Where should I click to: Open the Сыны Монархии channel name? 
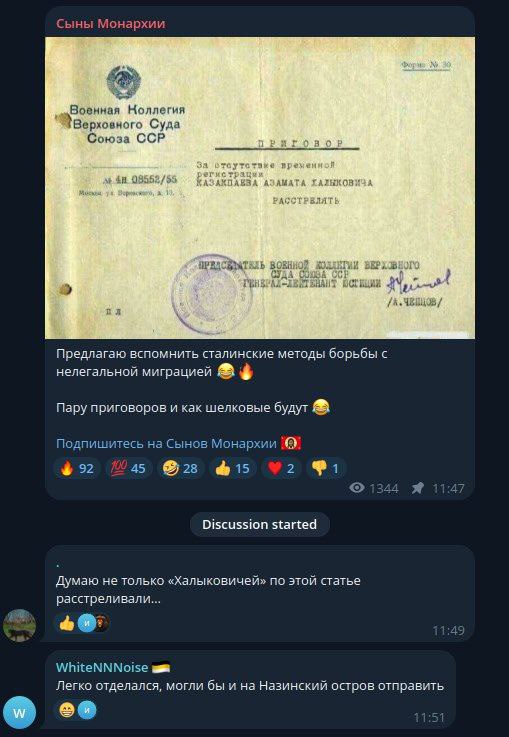(110, 24)
